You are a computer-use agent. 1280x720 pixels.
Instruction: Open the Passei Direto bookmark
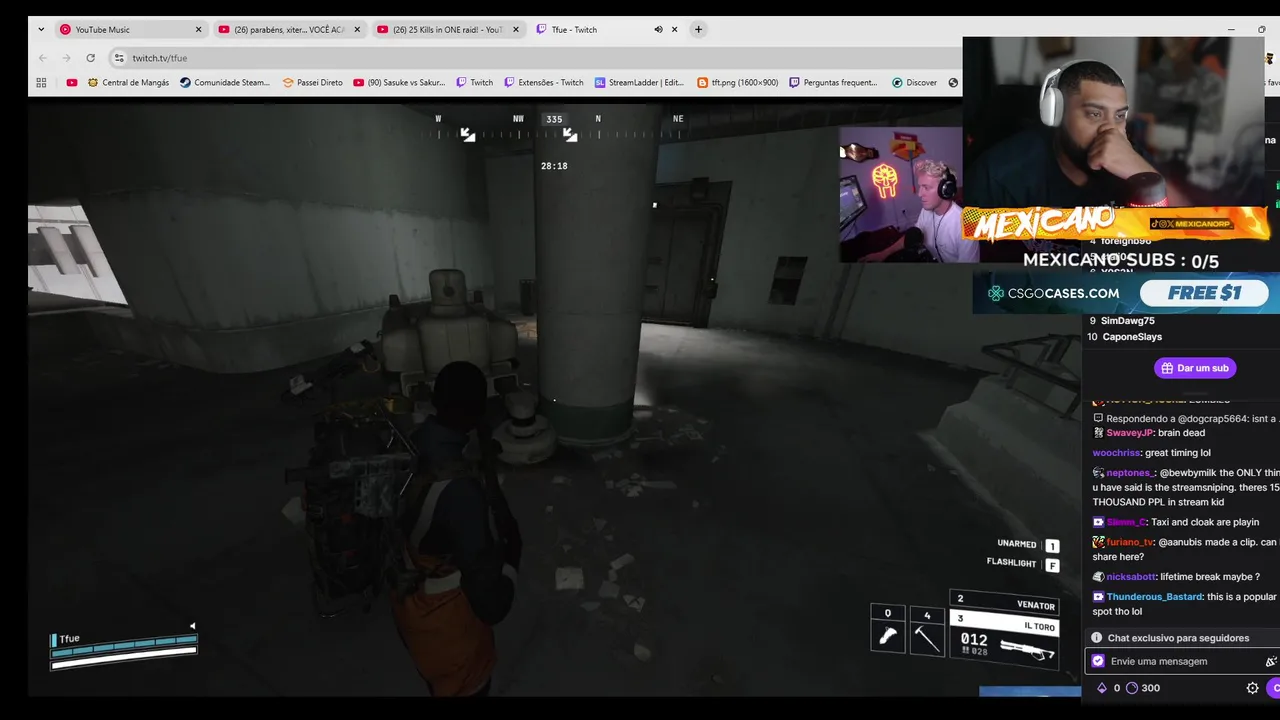313,83
